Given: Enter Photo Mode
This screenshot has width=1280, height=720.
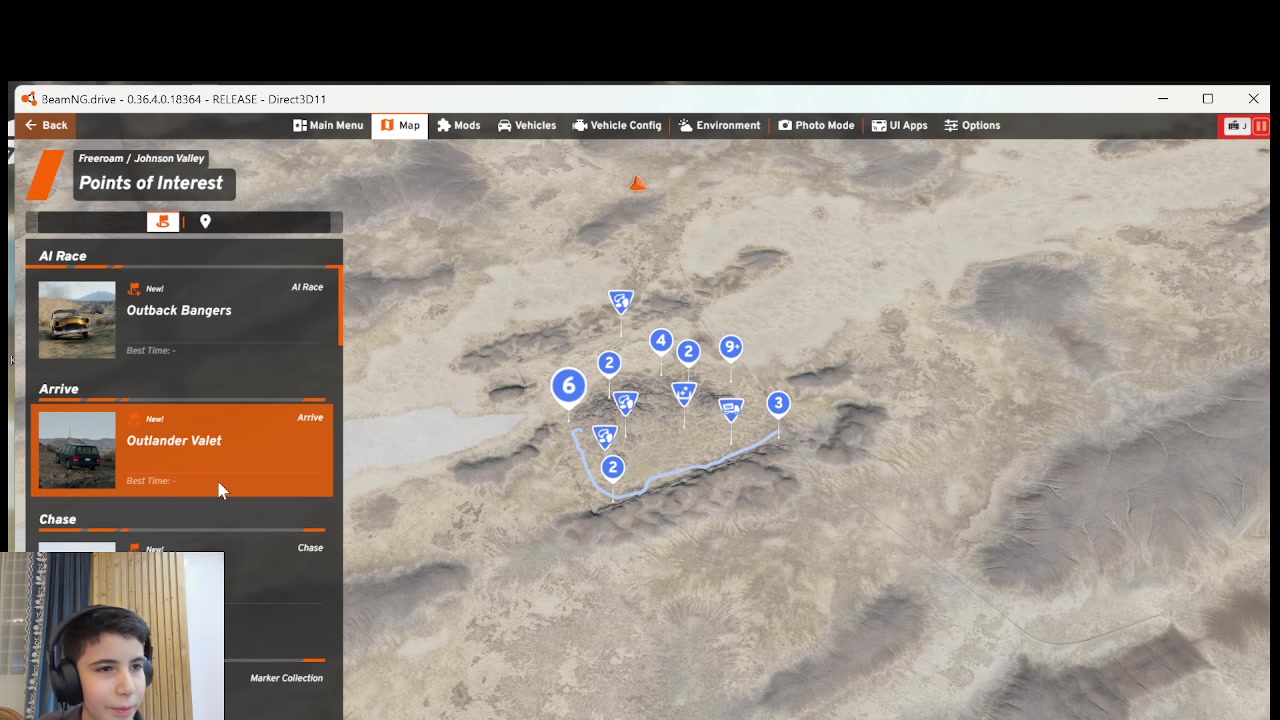Looking at the screenshot, I should point(816,125).
